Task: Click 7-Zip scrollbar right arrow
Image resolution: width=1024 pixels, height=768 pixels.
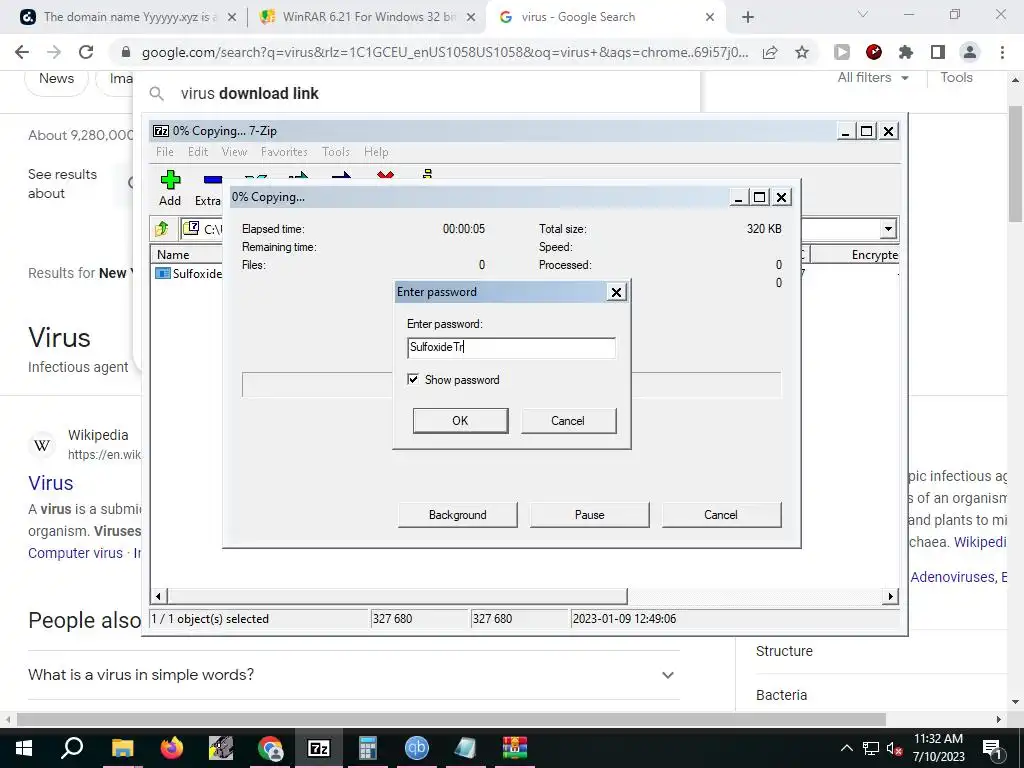Action: pos(889,596)
